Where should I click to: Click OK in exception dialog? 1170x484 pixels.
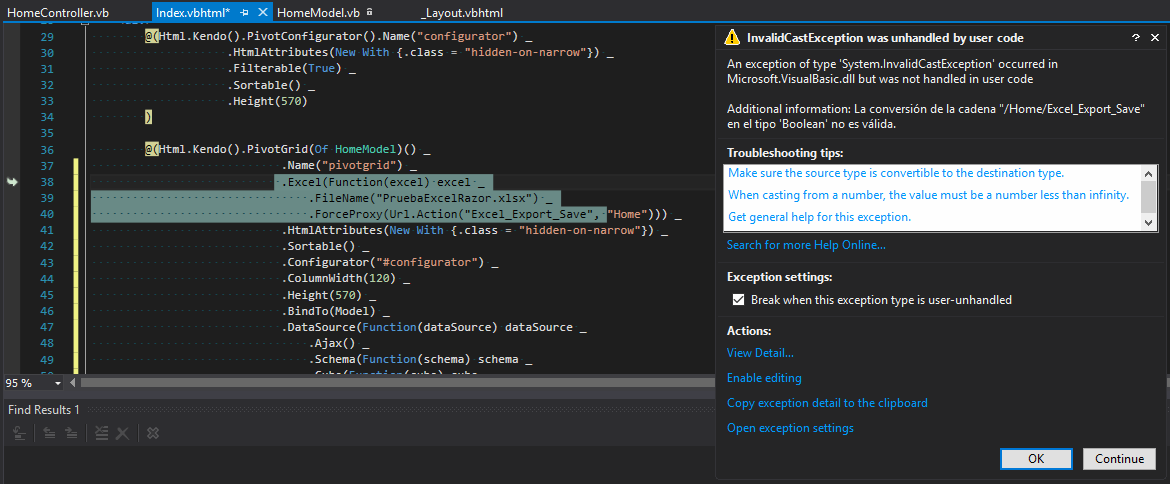click(1036, 459)
